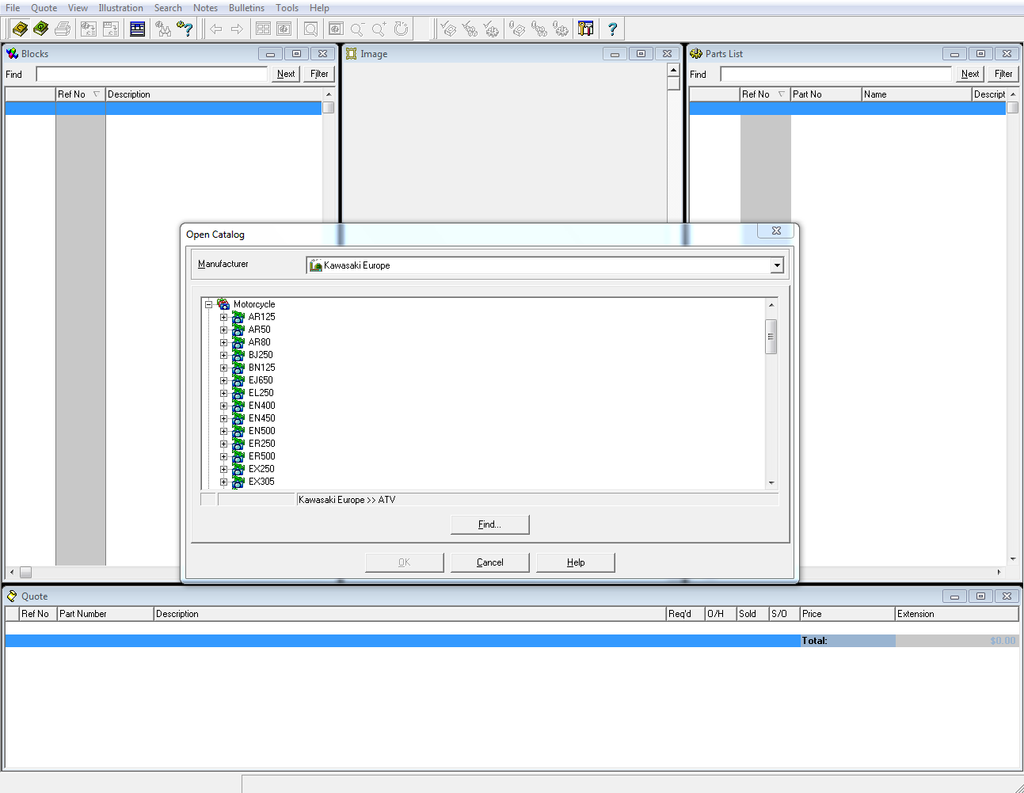Image resolution: width=1024 pixels, height=793 pixels.
Task: Open the Bulletins menu
Action: coord(246,8)
